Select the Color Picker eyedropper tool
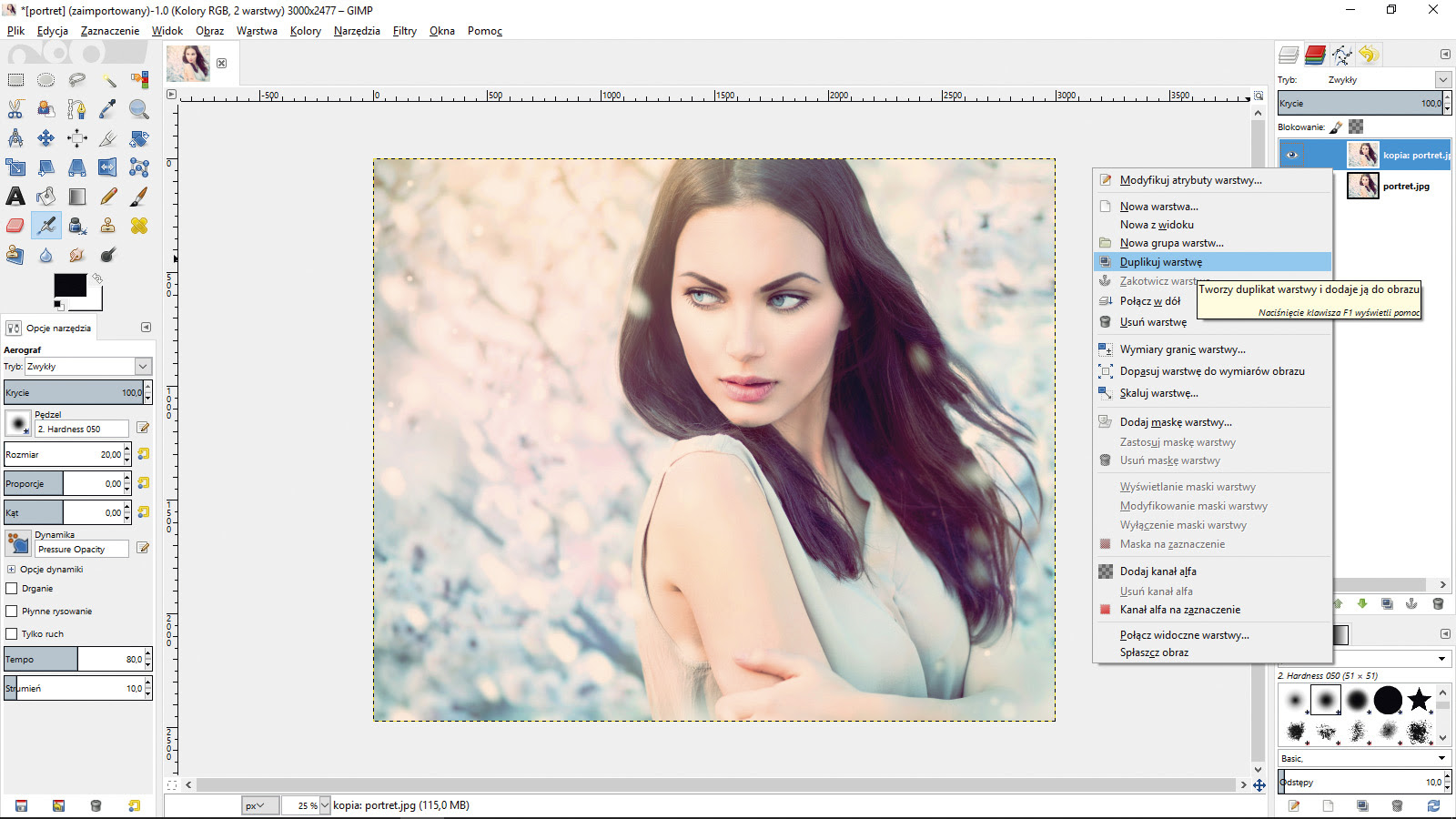 pos(108,109)
